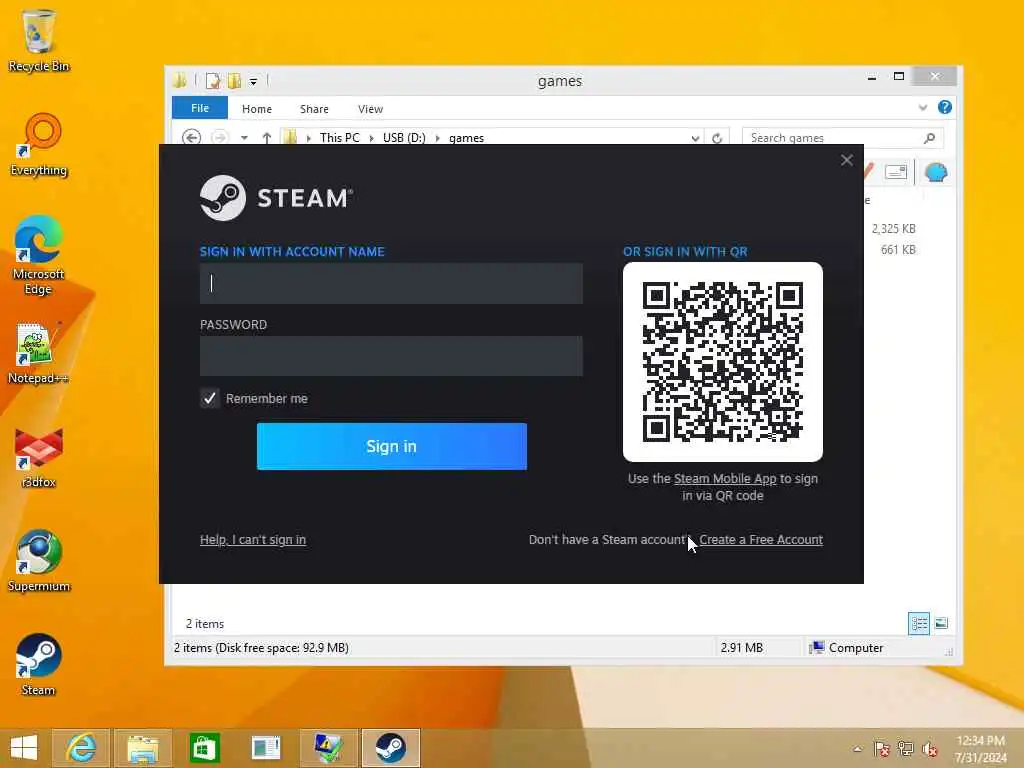Open the Steam desktop shortcut
This screenshot has height=768, width=1024.
coord(39,665)
